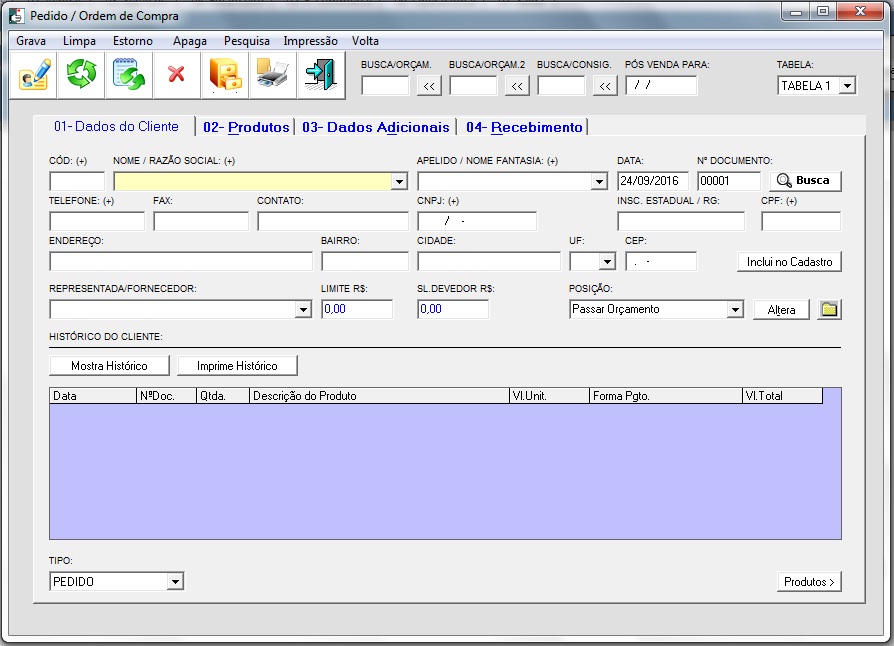
Task: Click the Inclui no Cadastro button
Action: tap(789, 262)
